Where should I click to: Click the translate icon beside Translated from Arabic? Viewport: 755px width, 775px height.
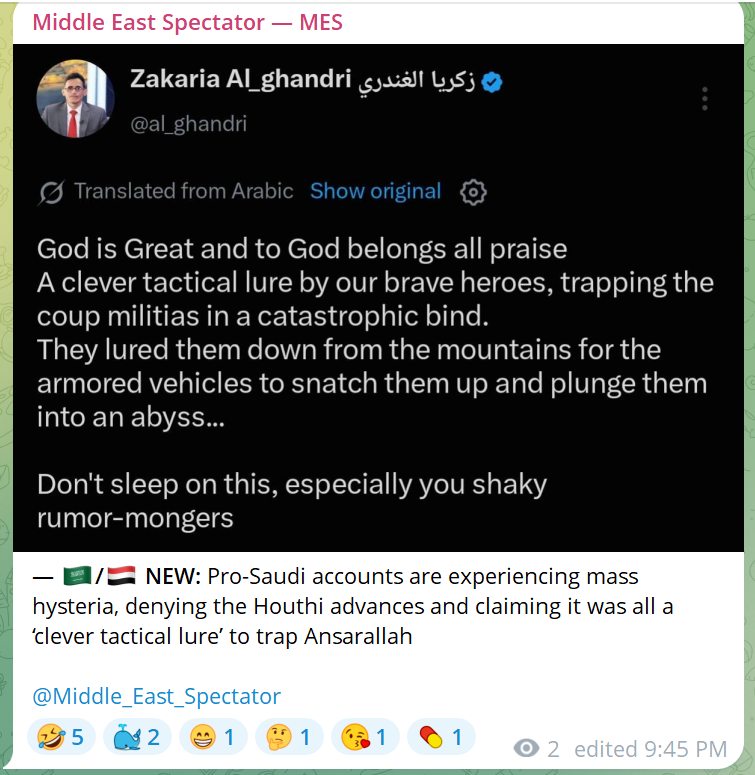tap(51, 192)
